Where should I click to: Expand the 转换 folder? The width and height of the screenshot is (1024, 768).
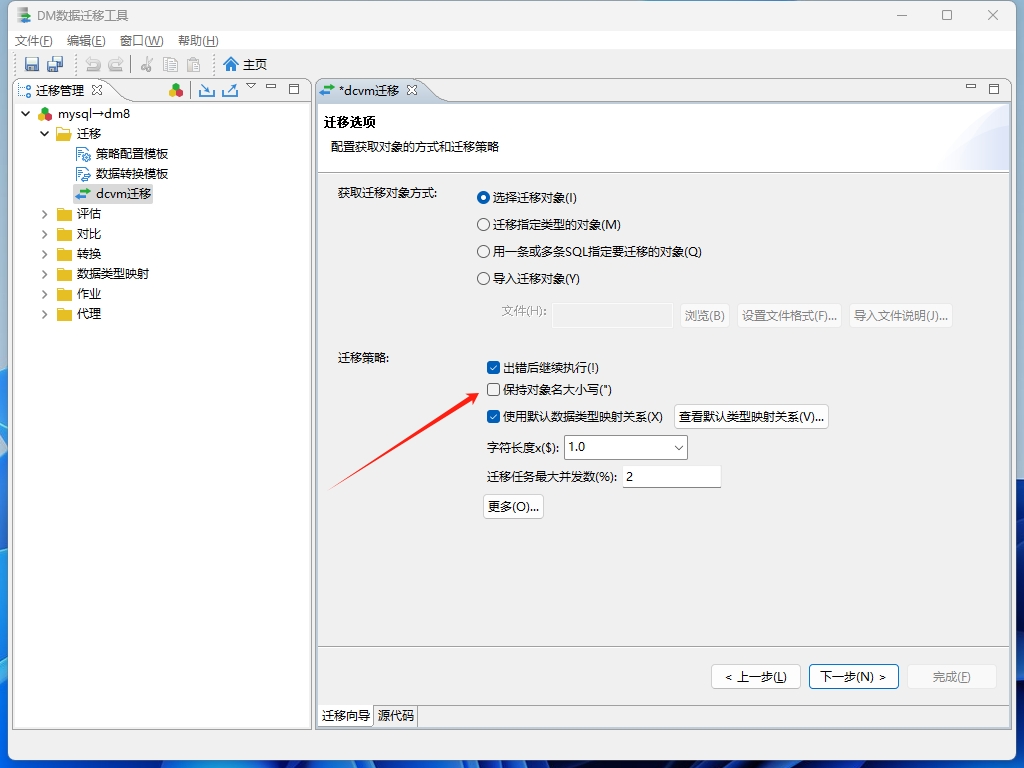44,254
